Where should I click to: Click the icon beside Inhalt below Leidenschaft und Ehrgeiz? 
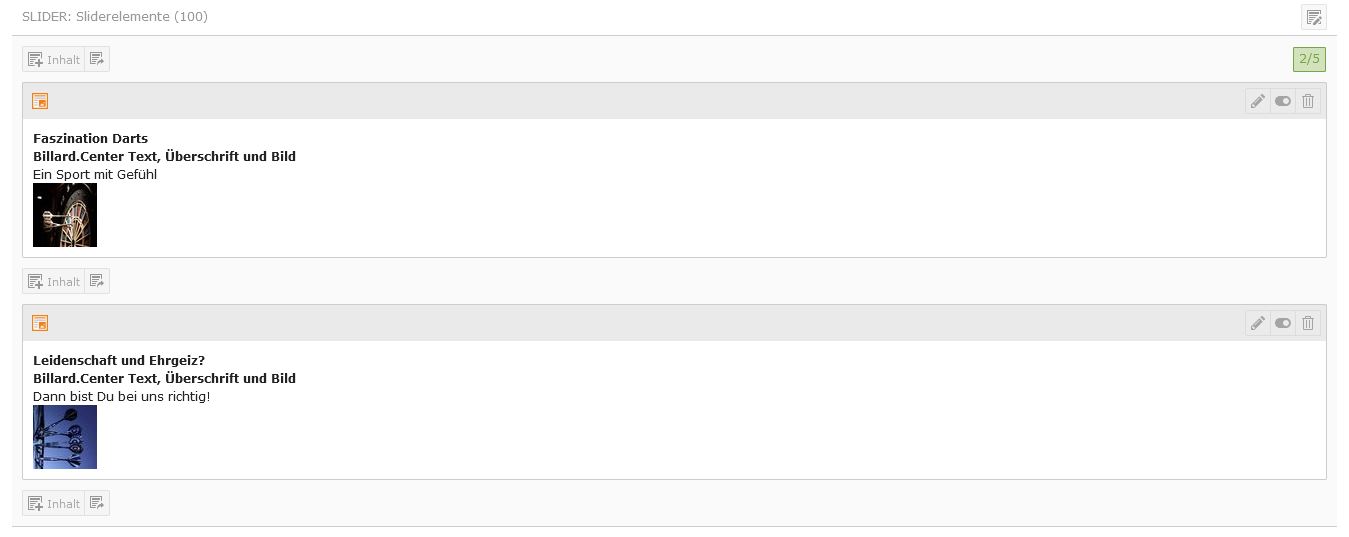pyautogui.click(x=97, y=504)
